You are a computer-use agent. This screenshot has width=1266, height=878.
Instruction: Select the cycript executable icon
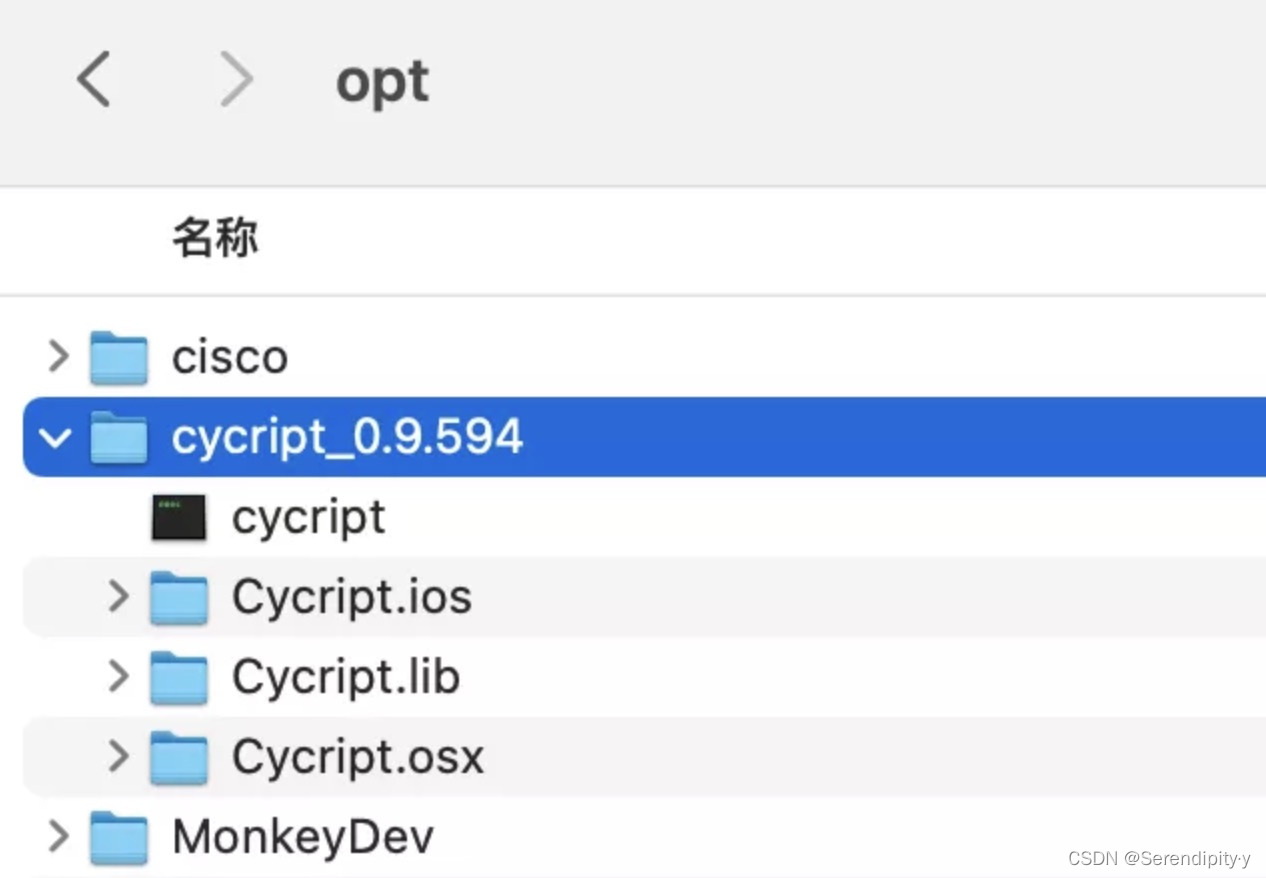[179, 517]
